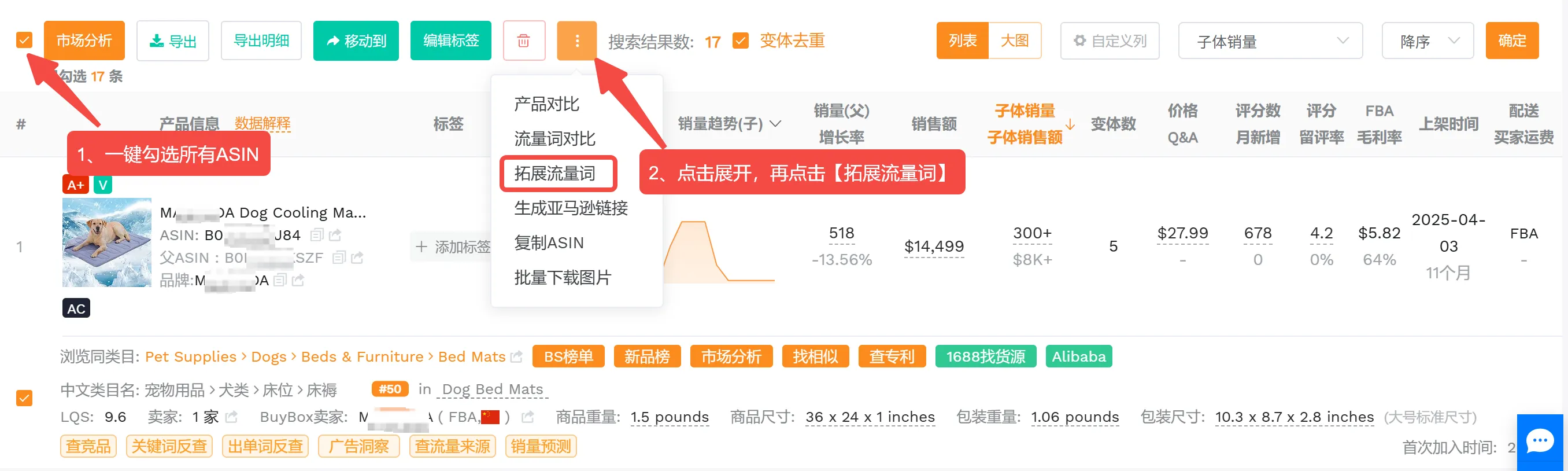Image resolution: width=1568 pixels, height=471 pixels.
Task: Pick 复制ASIN in the dropdown menu
Action: click(549, 243)
